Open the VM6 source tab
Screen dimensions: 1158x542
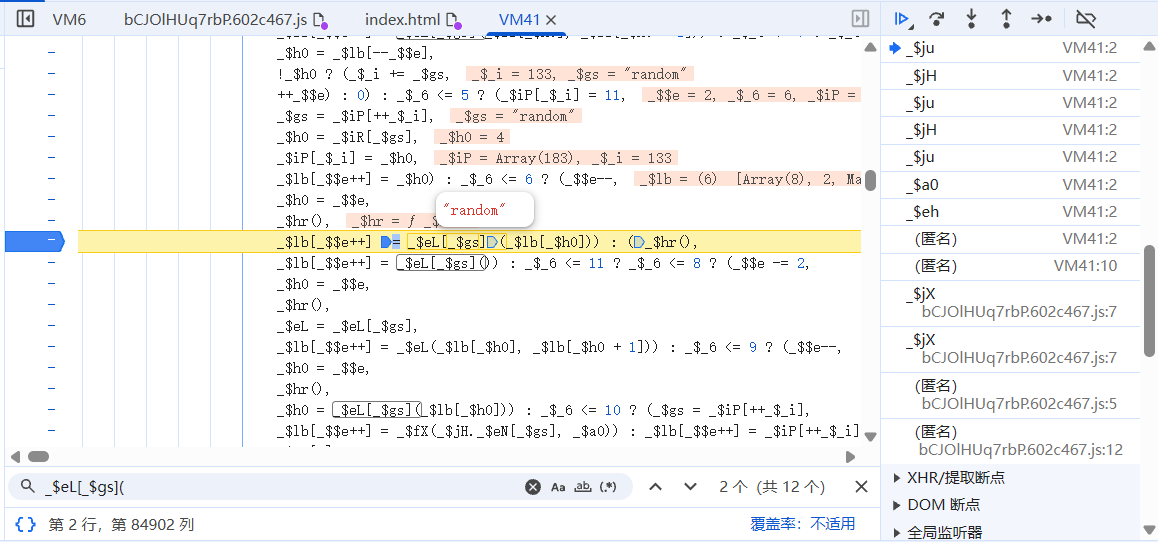coord(69,19)
